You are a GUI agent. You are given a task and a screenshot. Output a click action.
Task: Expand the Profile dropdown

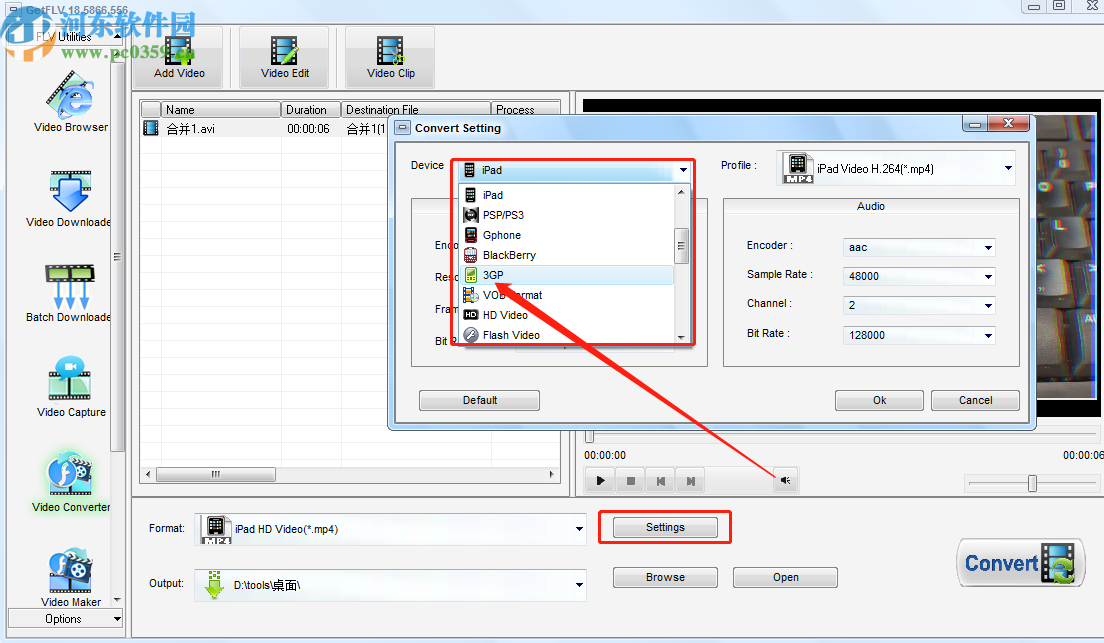pos(1008,168)
